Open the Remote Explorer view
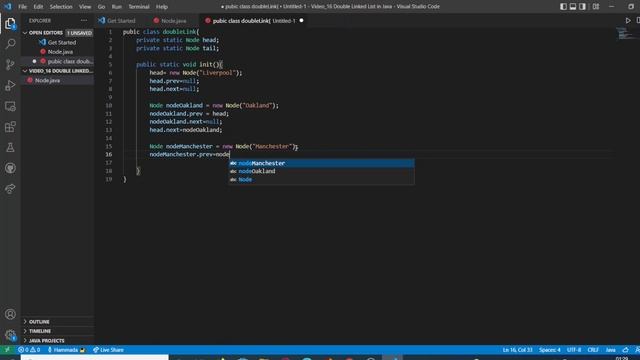The height and width of the screenshot is (360, 640). click(x=10, y=106)
